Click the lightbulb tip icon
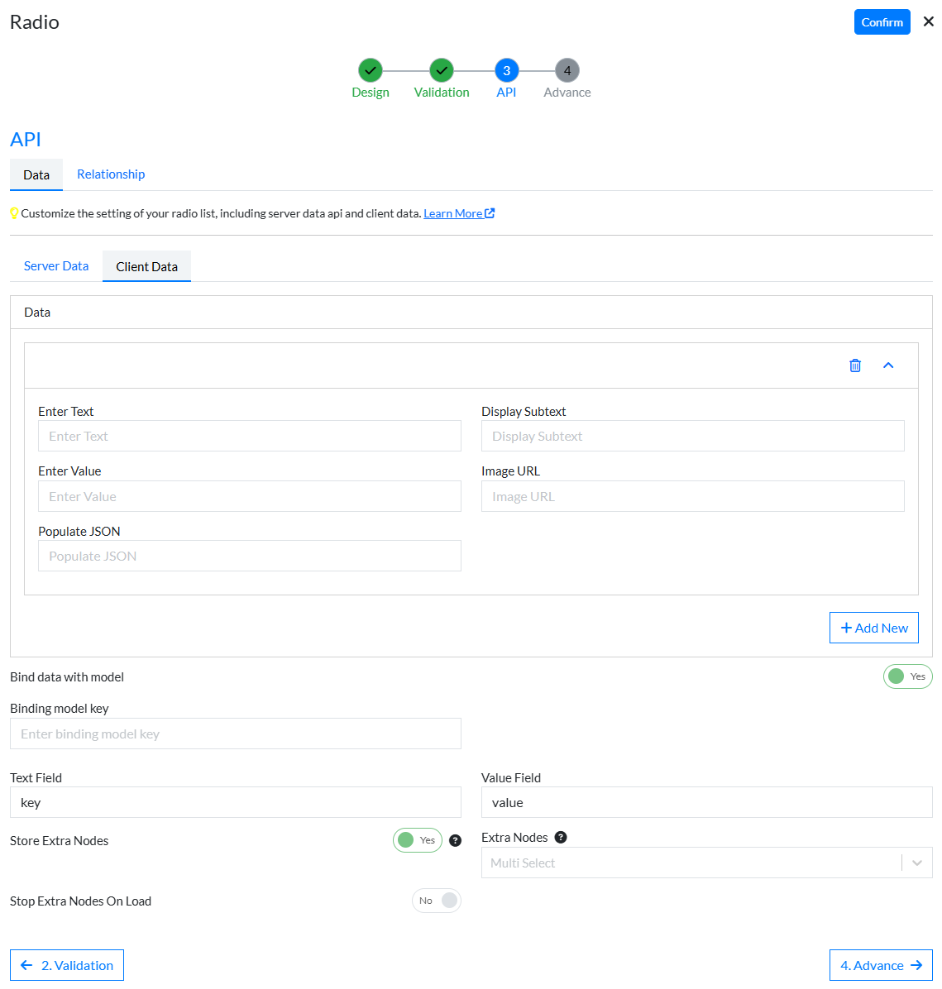942x989 pixels. point(14,214)
